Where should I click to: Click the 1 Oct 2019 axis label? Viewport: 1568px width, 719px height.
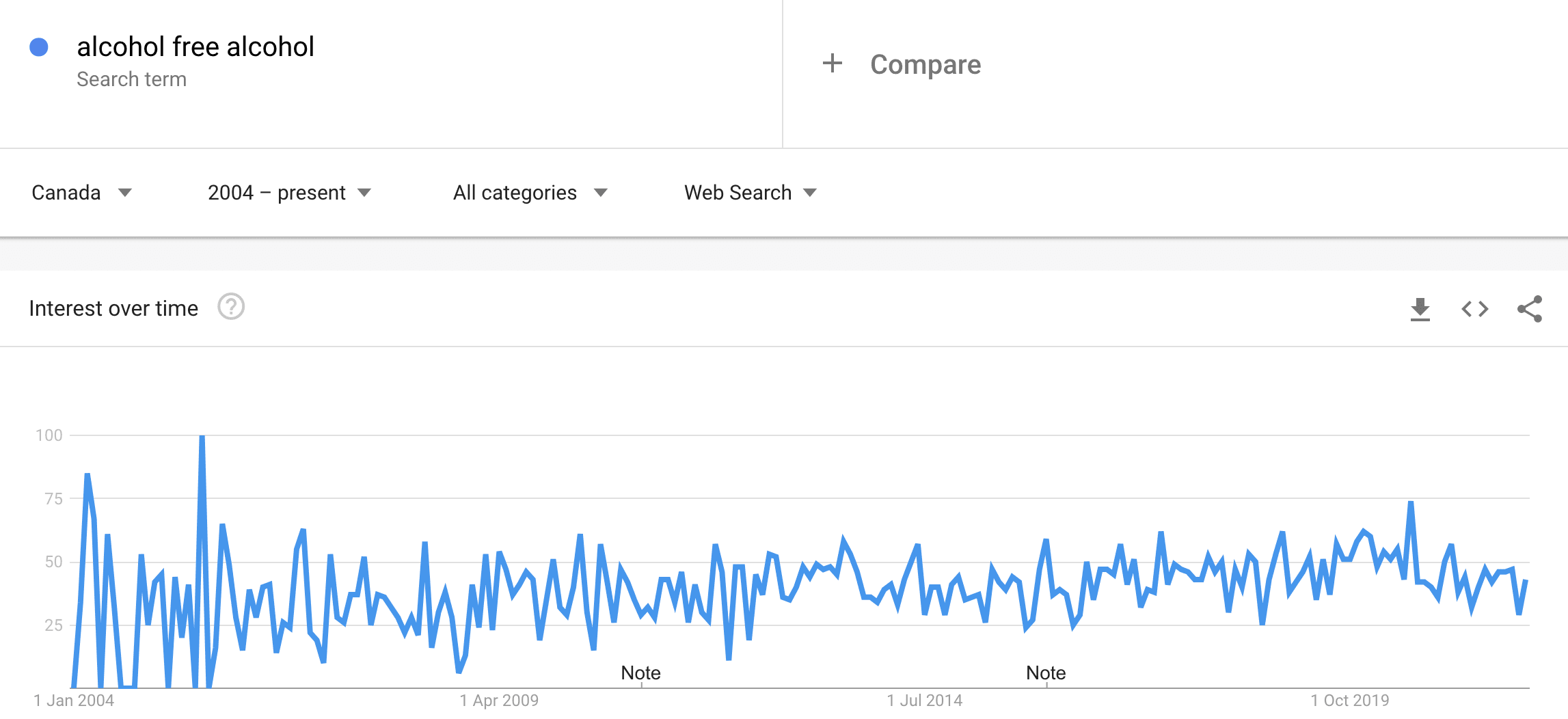pyautogui.click(x=1350, y=701)
